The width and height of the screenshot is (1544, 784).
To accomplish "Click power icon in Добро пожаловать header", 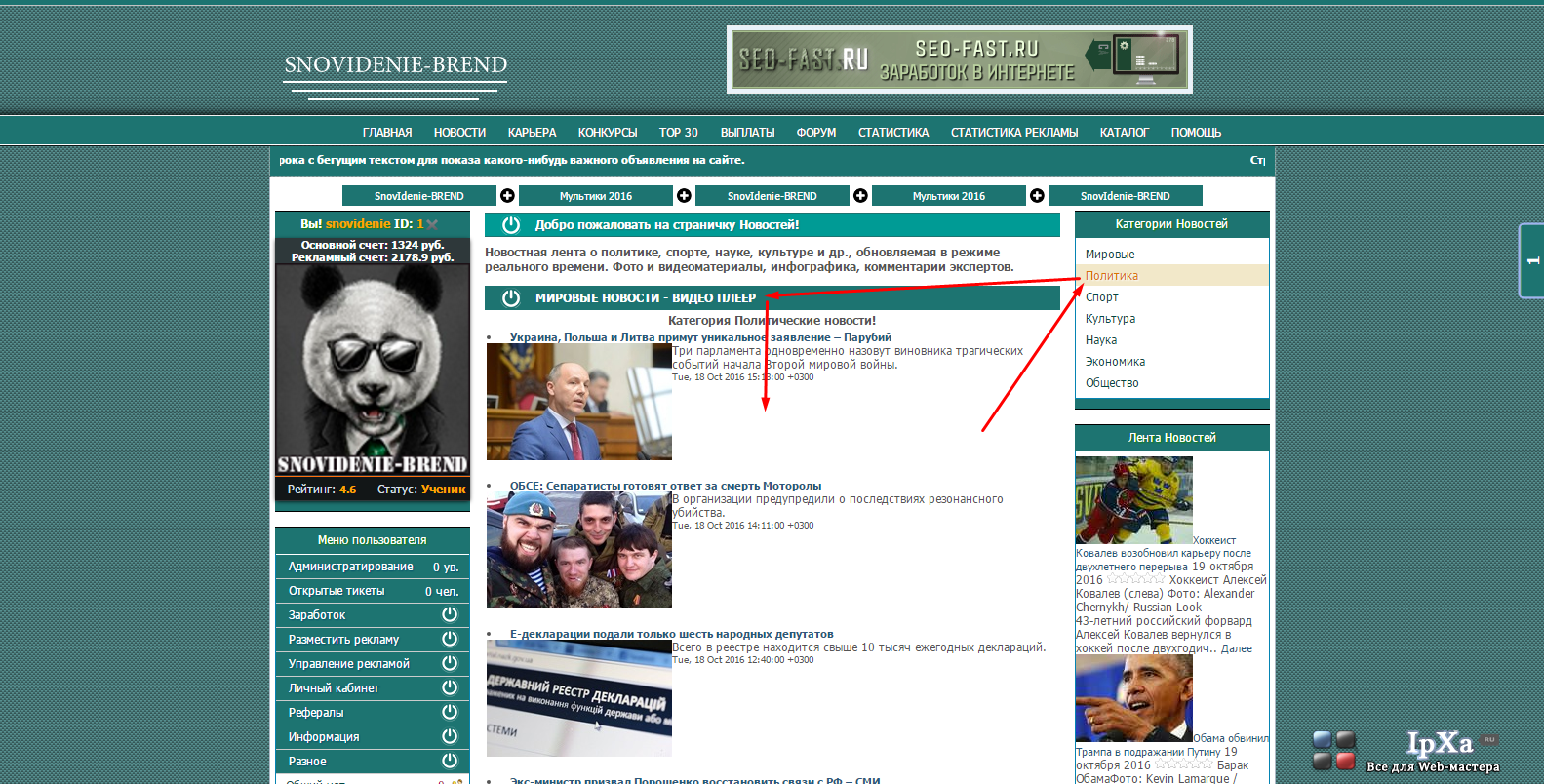I will tap(511, 225).
